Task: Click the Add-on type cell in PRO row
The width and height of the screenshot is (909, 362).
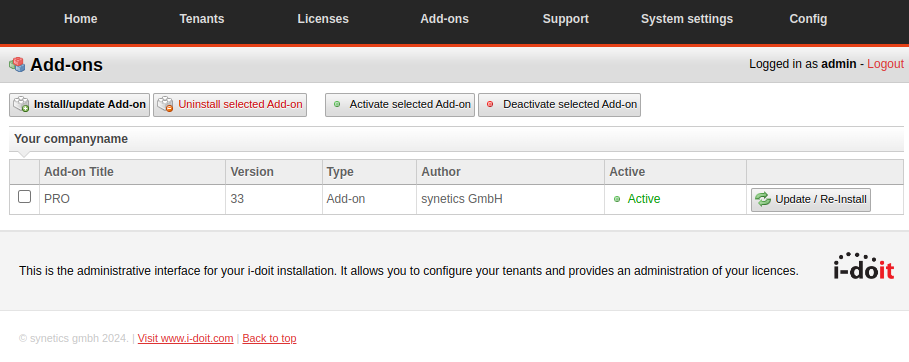Action: 369,199
